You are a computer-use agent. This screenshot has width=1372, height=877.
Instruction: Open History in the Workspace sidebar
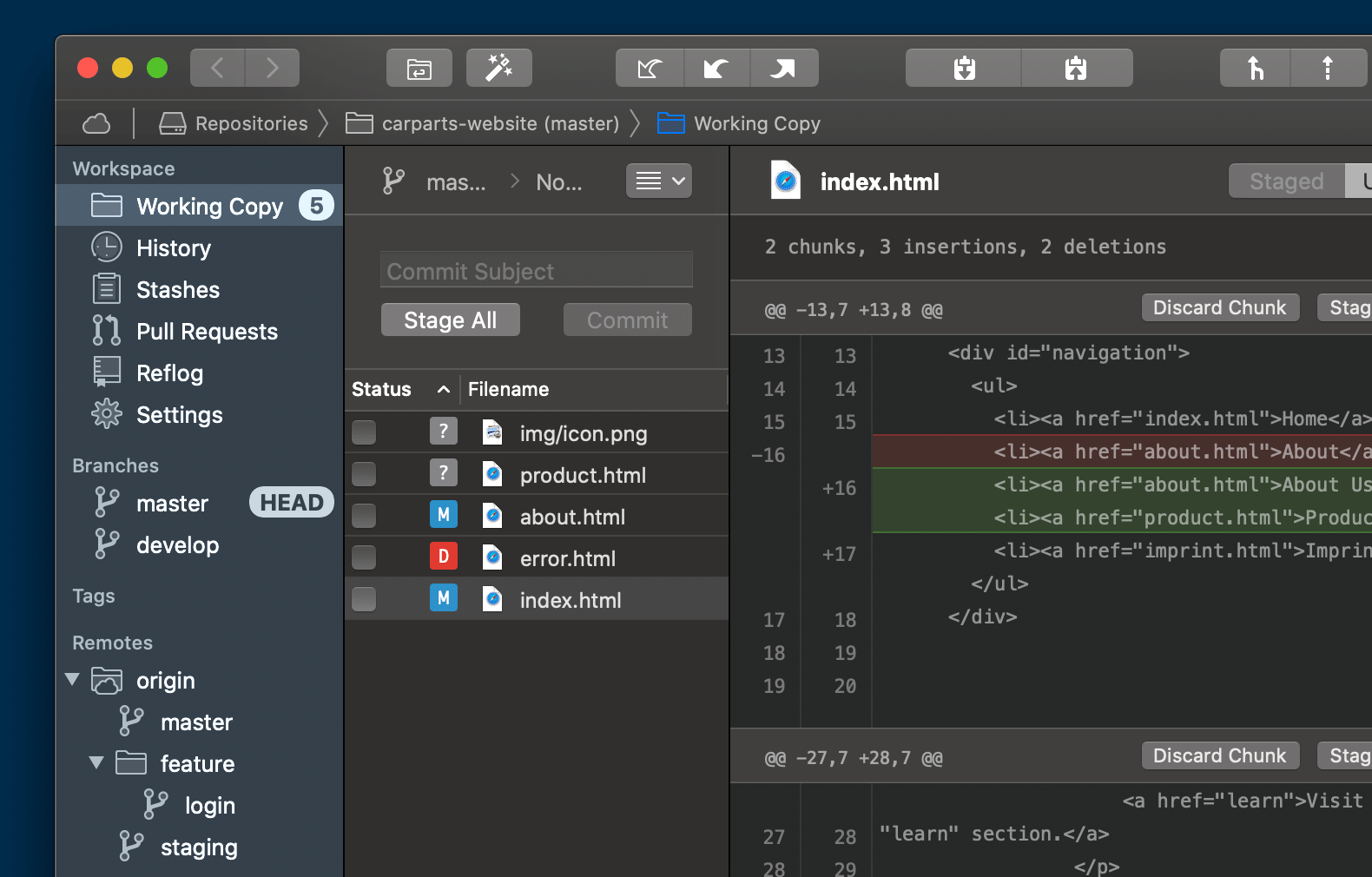coord(173,248)
